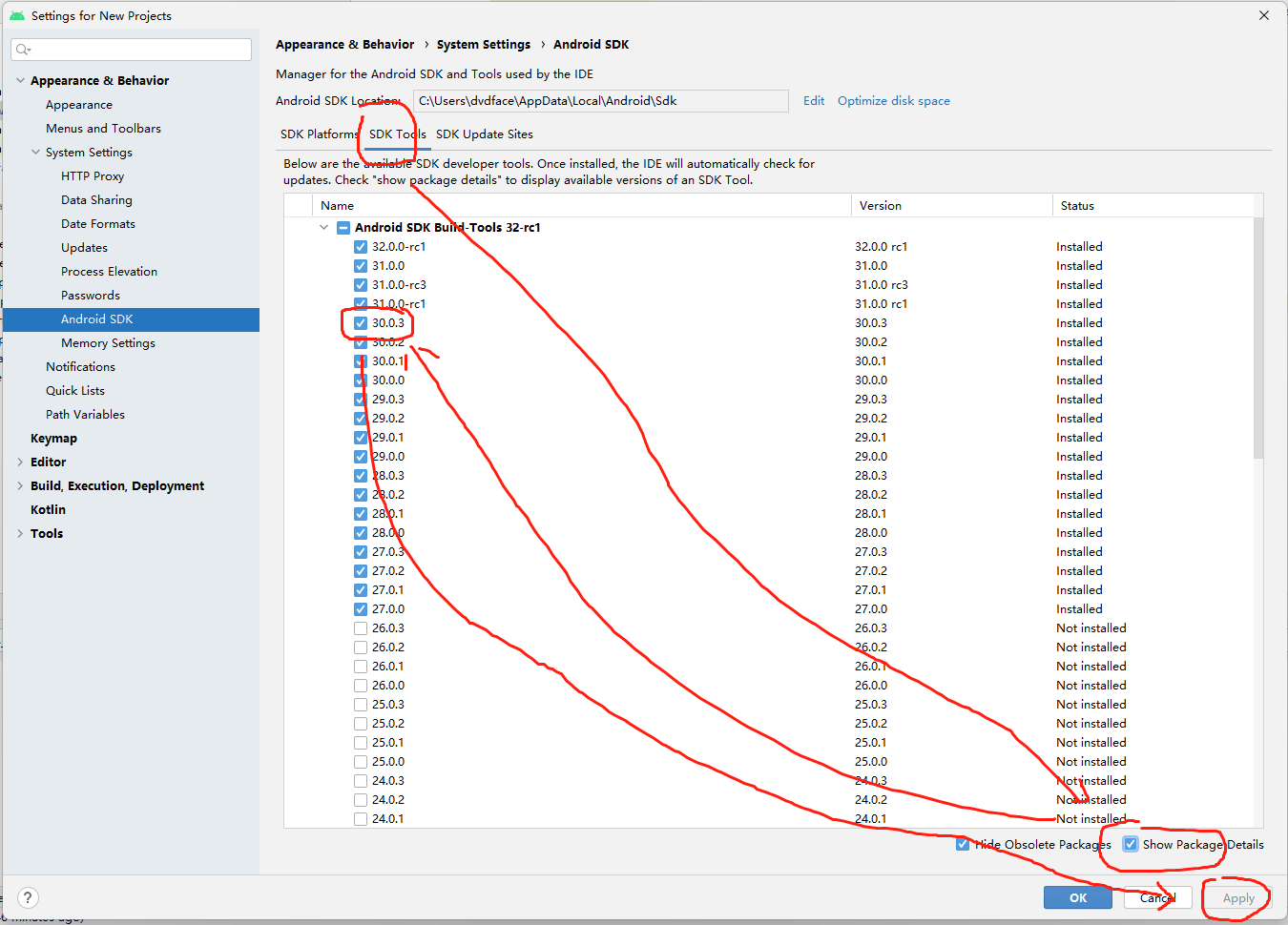The height and width of the screenshot is (925, 1288).
Task: Click the help question mark icon
Action: (28, 897)
